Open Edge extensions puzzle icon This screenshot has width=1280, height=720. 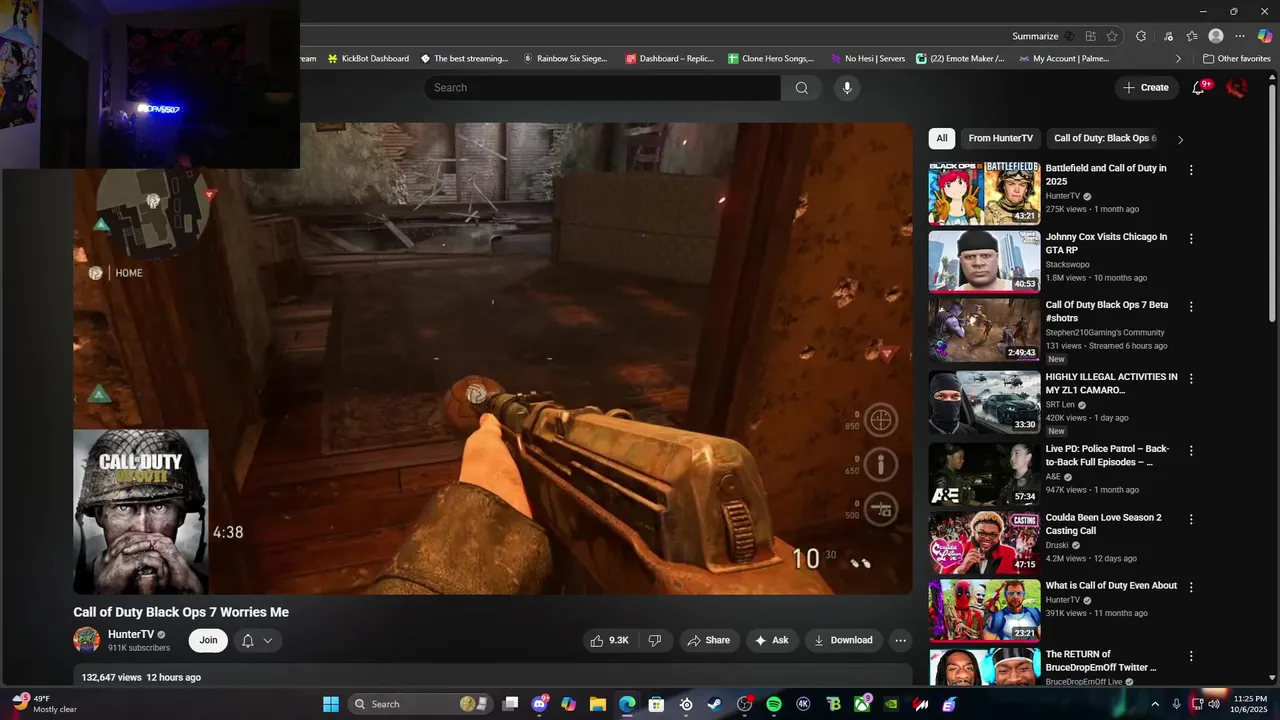[1141, 36]
